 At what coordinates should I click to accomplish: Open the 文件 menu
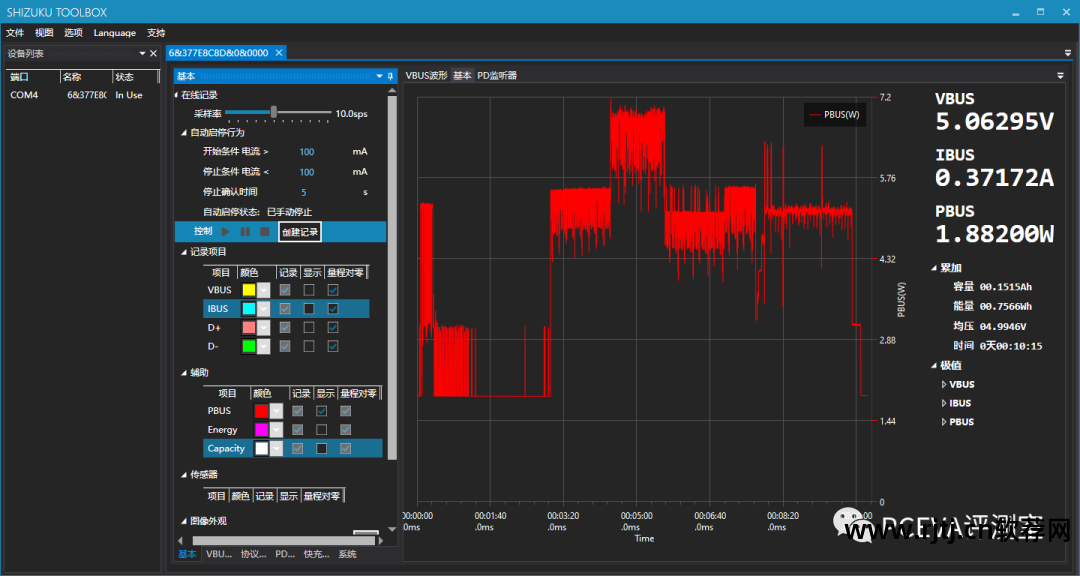tap(15, 33)
